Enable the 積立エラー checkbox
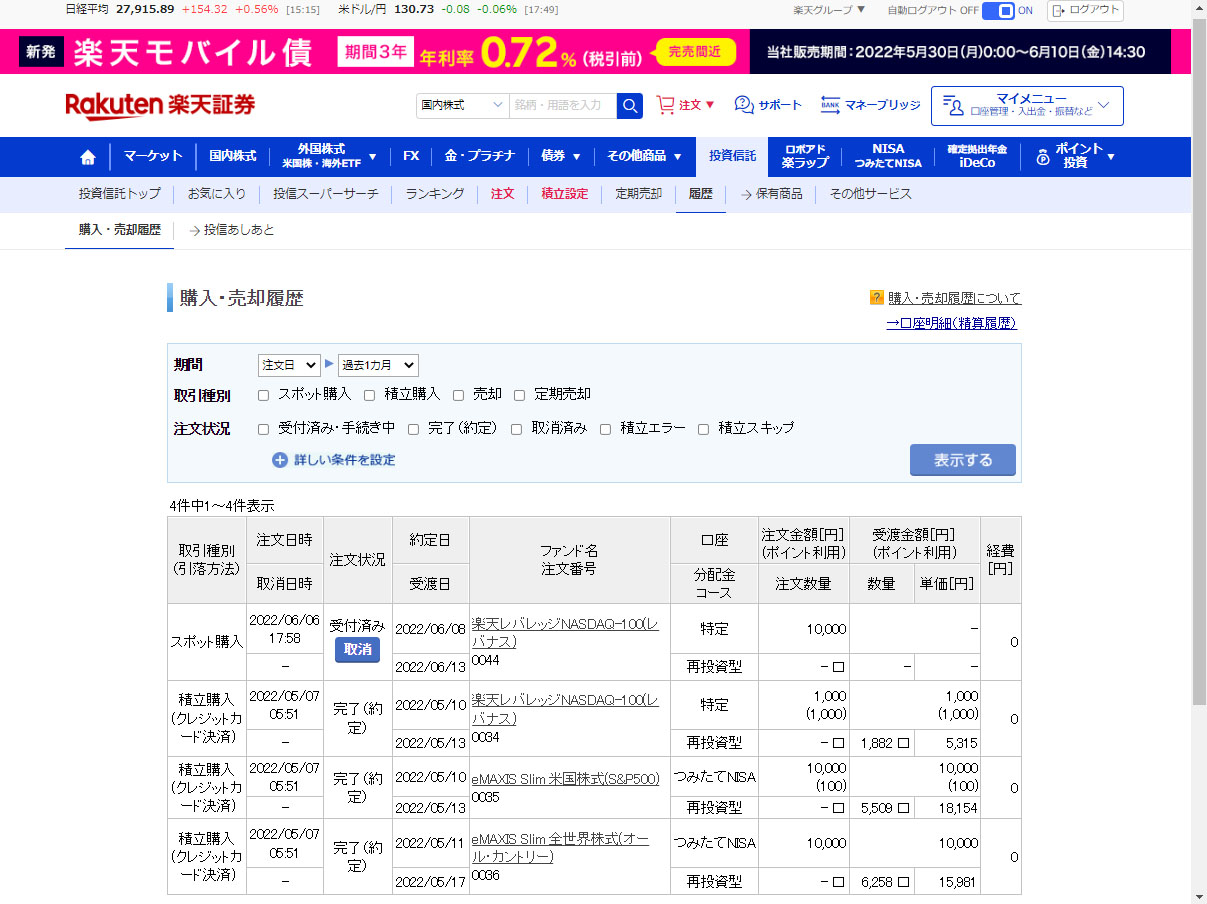 pos(606,429)
